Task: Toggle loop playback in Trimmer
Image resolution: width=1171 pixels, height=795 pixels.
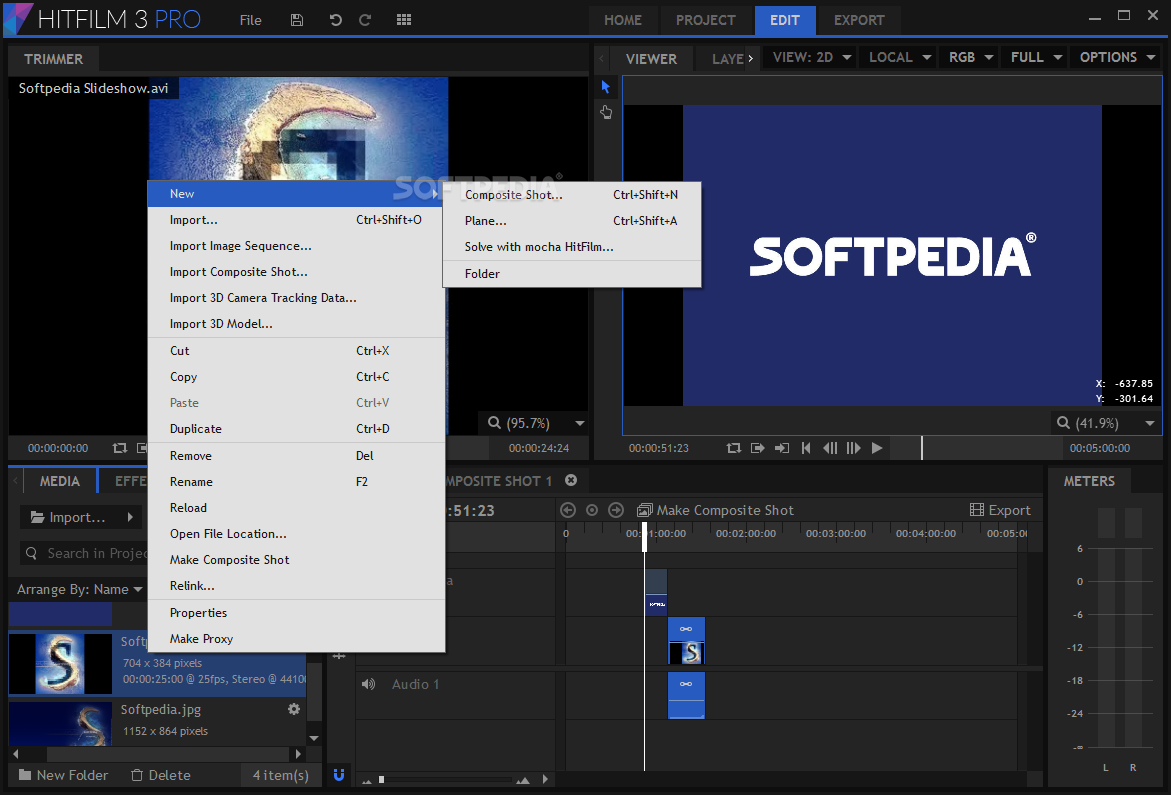Action: pos(119,448)
